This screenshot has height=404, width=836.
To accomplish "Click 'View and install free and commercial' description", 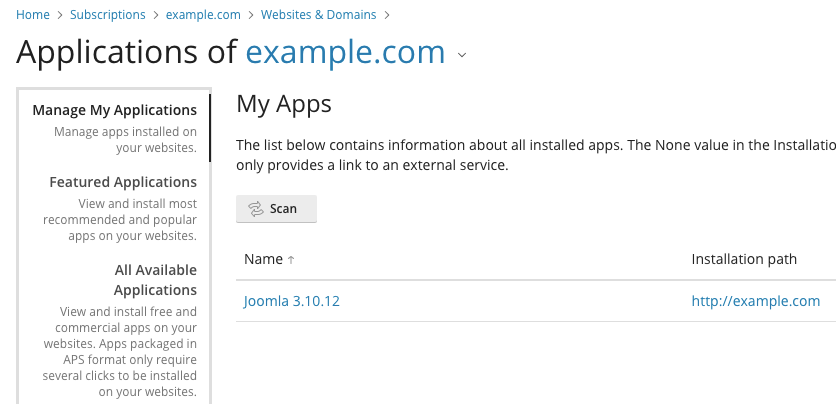I will (119, 352).
